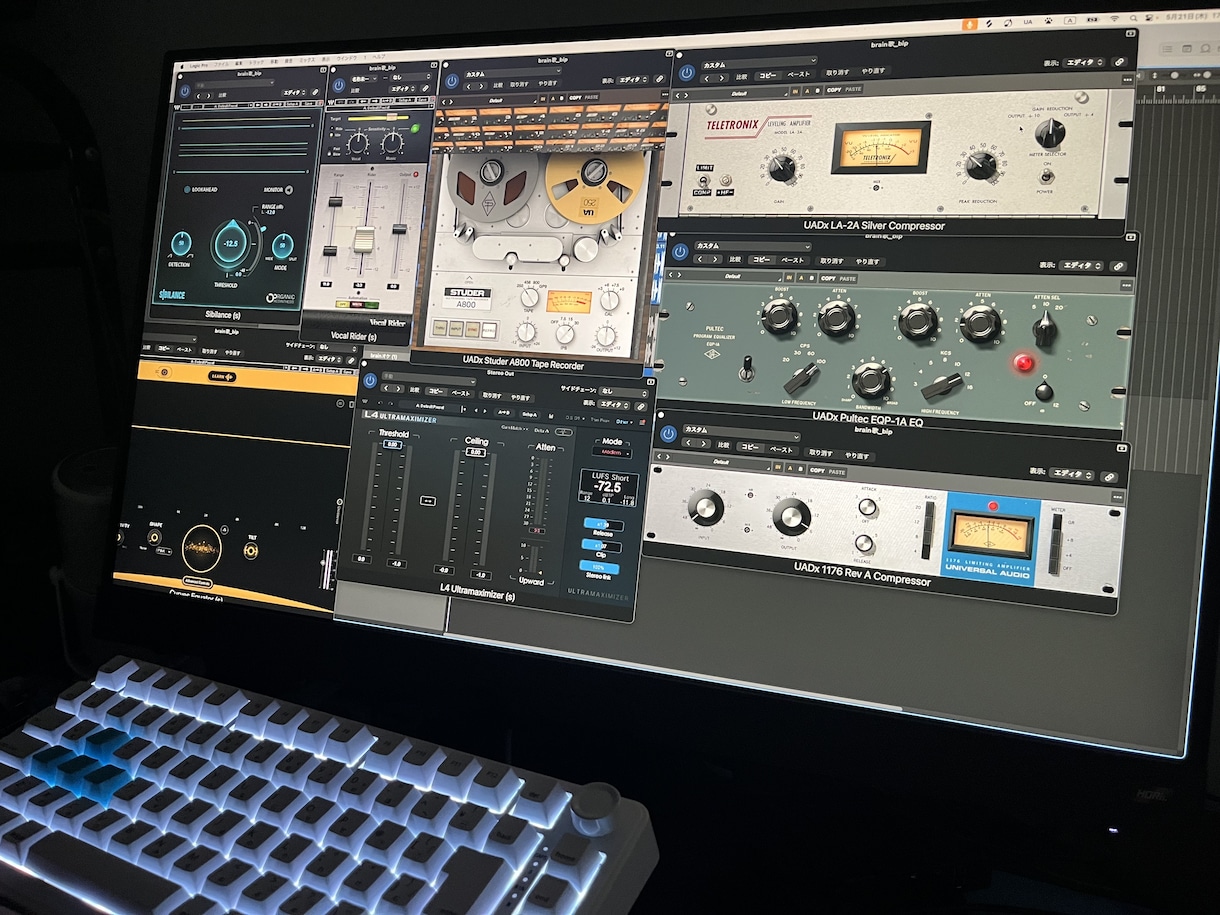Click the 1176 RATIO button column
Screen dimensions: 1220x915
(x=928, y=531)
